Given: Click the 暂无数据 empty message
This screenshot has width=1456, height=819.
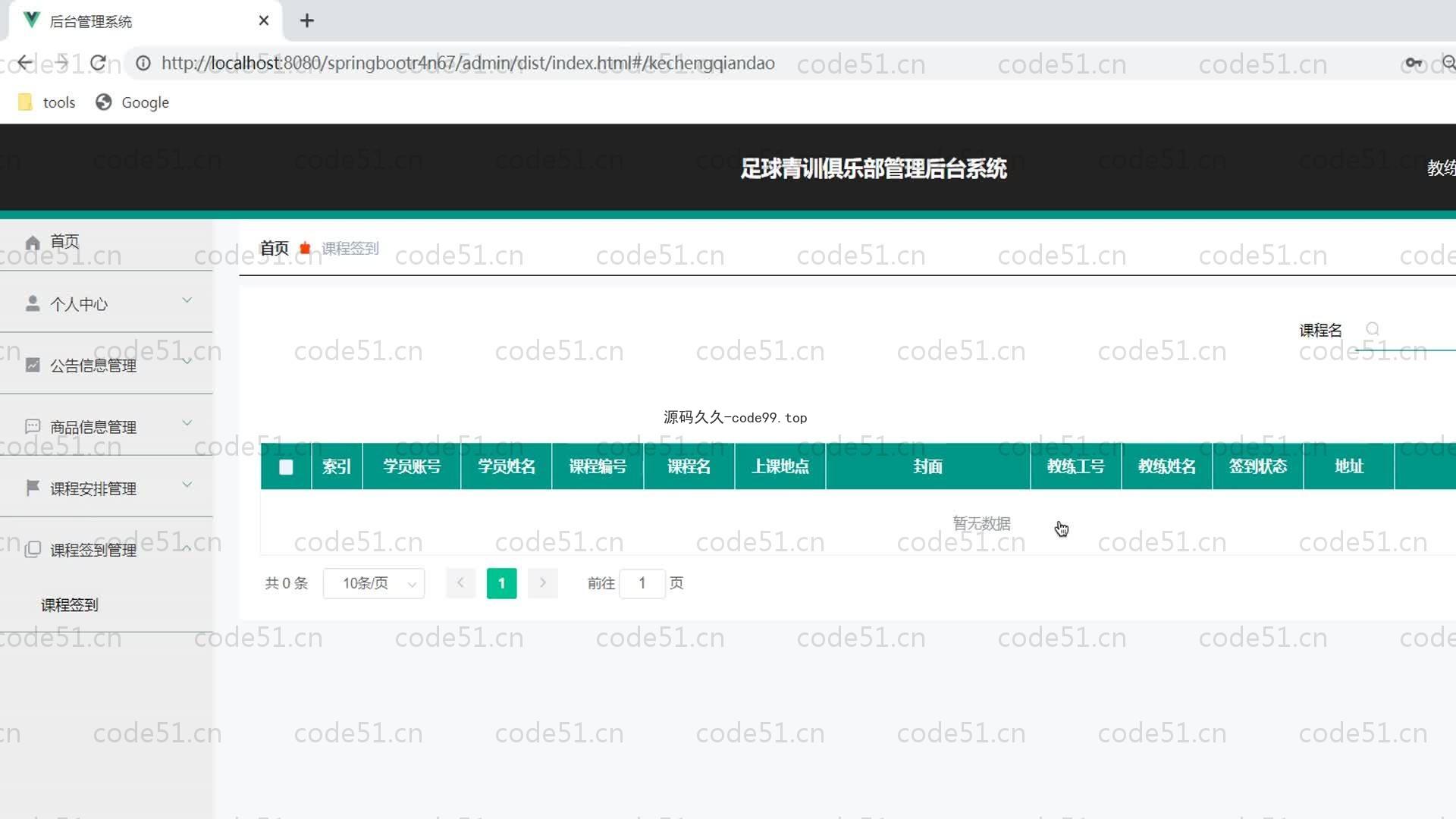Looking at the screenshot, I should (981, 523).
